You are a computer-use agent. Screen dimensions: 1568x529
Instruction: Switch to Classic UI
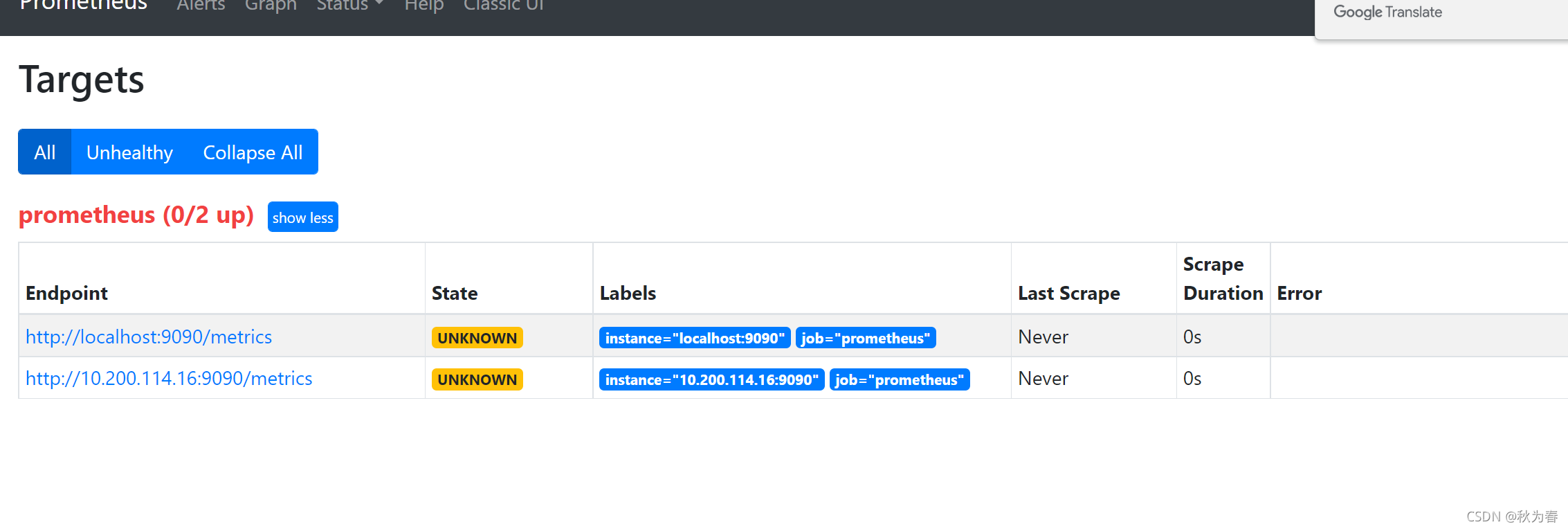[504, 6]
